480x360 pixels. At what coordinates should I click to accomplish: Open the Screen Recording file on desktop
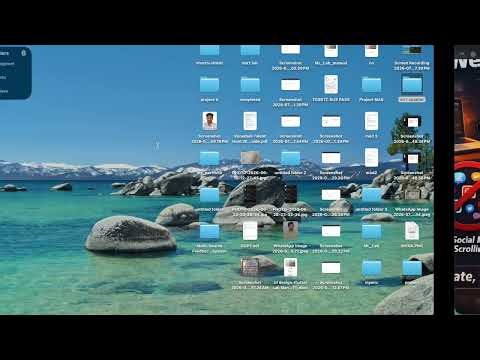pos(412,51)
